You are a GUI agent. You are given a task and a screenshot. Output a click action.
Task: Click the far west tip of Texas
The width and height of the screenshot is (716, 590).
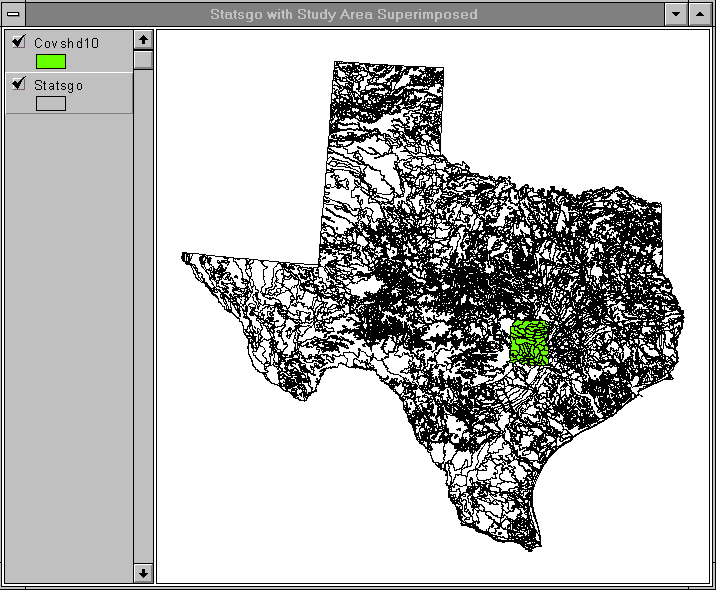187,258
